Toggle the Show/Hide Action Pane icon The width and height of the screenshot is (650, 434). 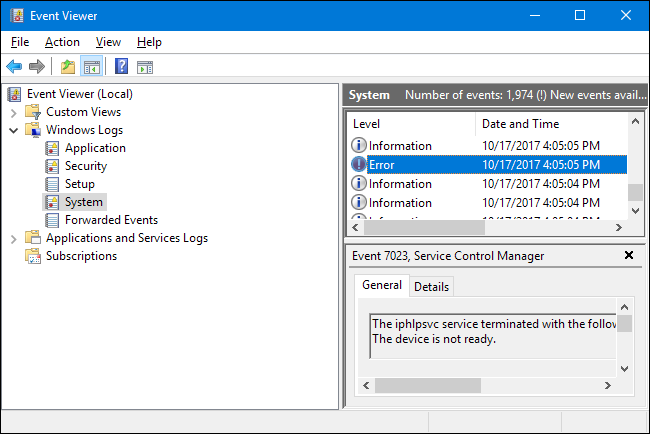click(x=145, y=67)
